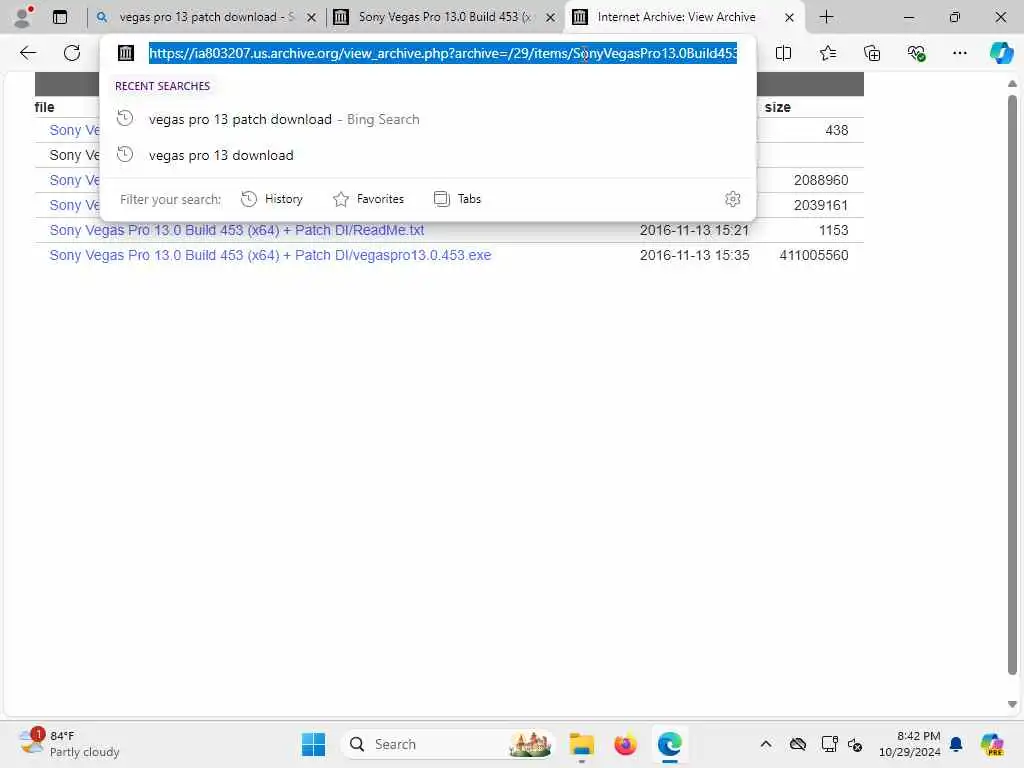The height and width of the screenshot is (768, 1024).
Task: Open Windows Start menu
Action: tap(313, 744)
